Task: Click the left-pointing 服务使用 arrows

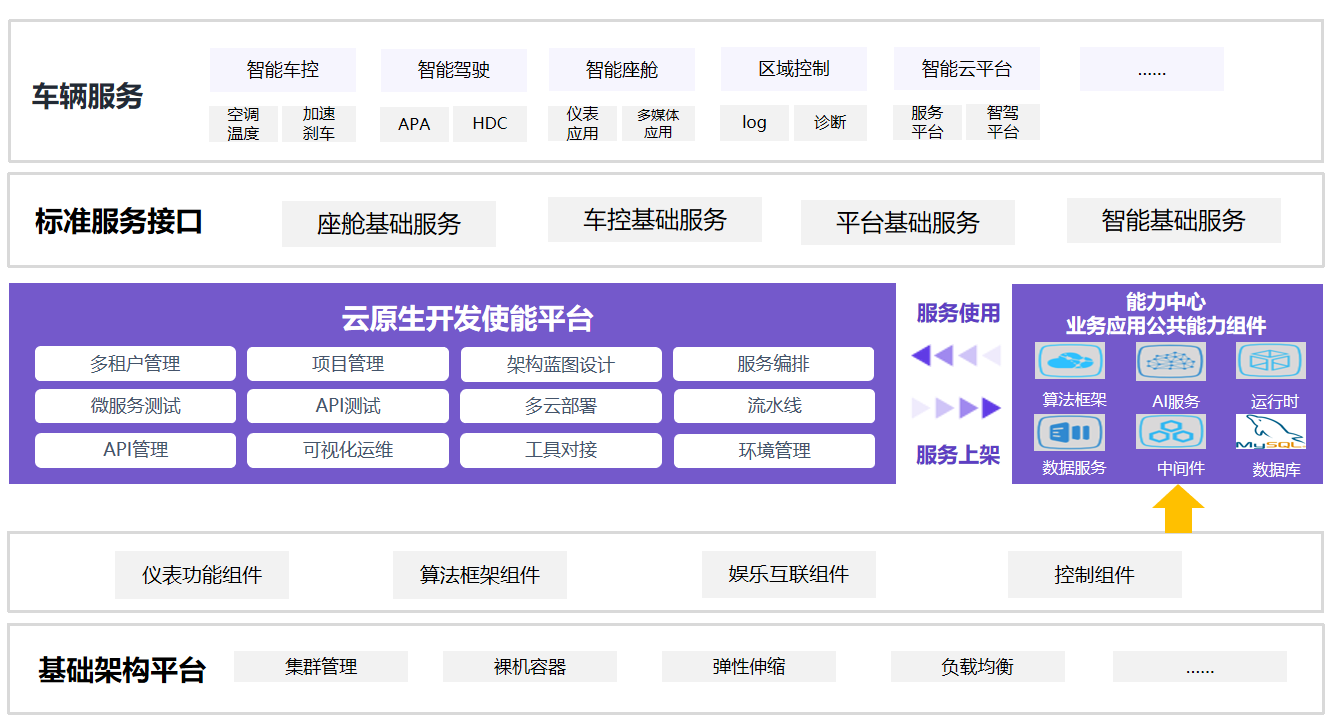Action: 956,355
